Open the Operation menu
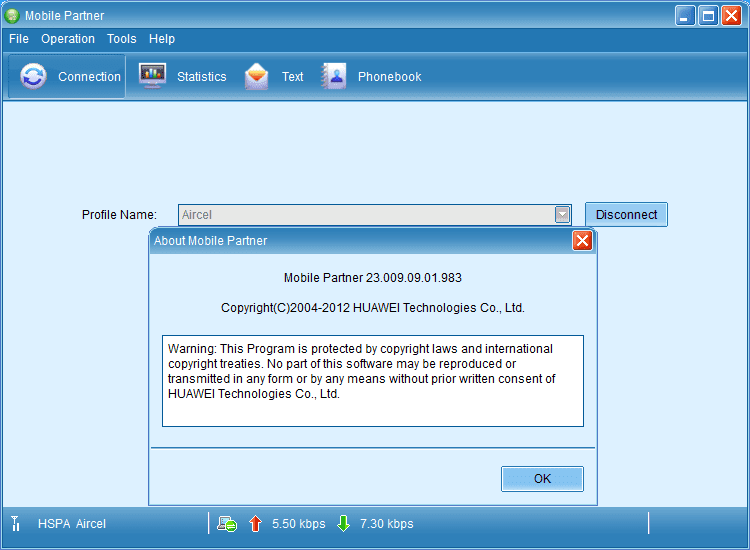750x550 pixels. 68,39
